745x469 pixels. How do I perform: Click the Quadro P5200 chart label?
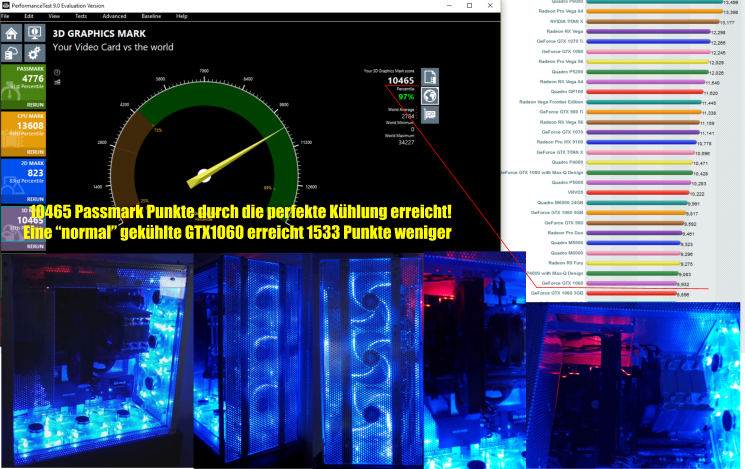coord(567,72)
